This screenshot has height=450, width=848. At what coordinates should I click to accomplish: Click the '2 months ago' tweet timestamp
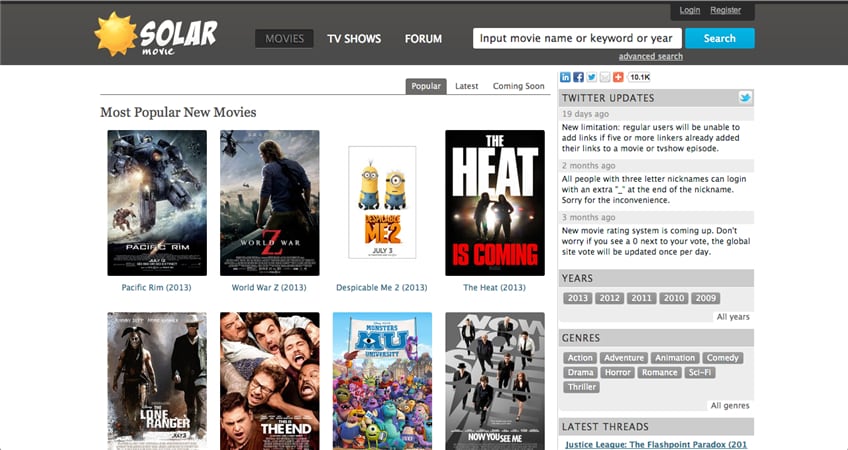[588, 166]
